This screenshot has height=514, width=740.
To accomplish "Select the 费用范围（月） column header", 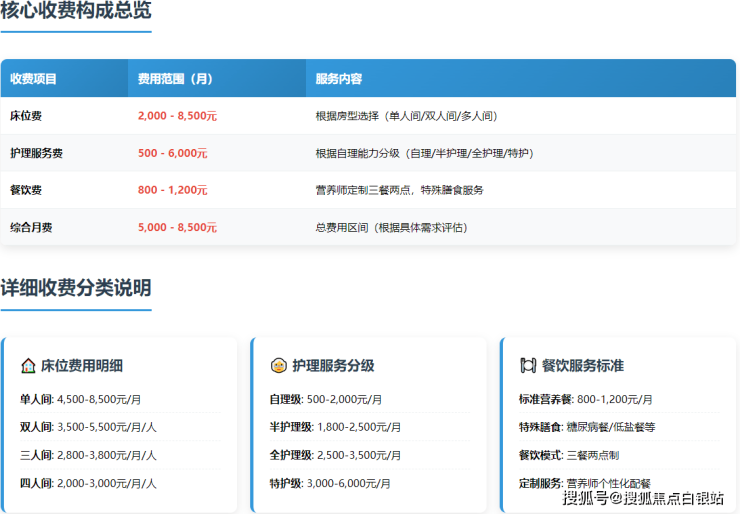I will pyautogui.click(x=175, y=79).
